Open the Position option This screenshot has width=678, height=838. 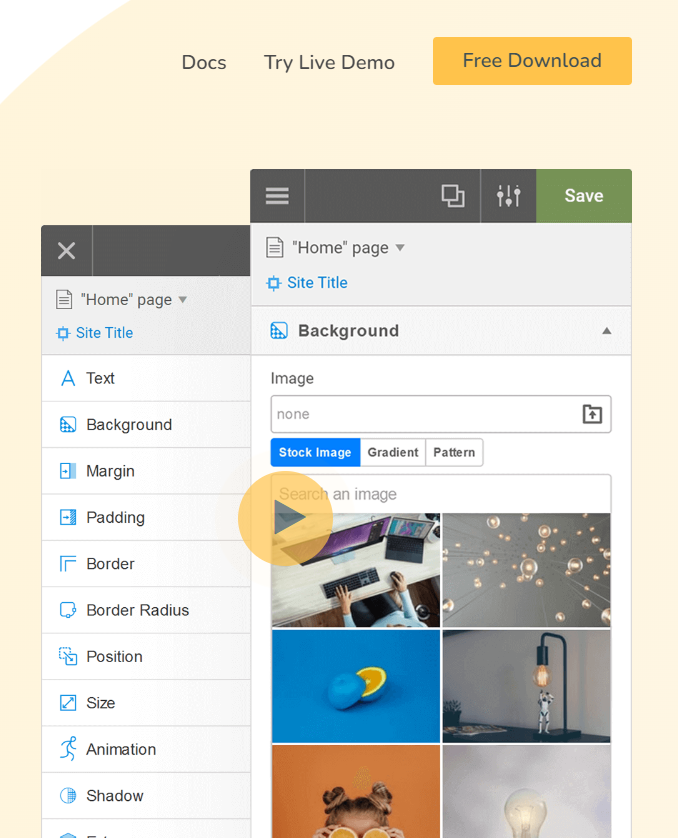[146, 657]
